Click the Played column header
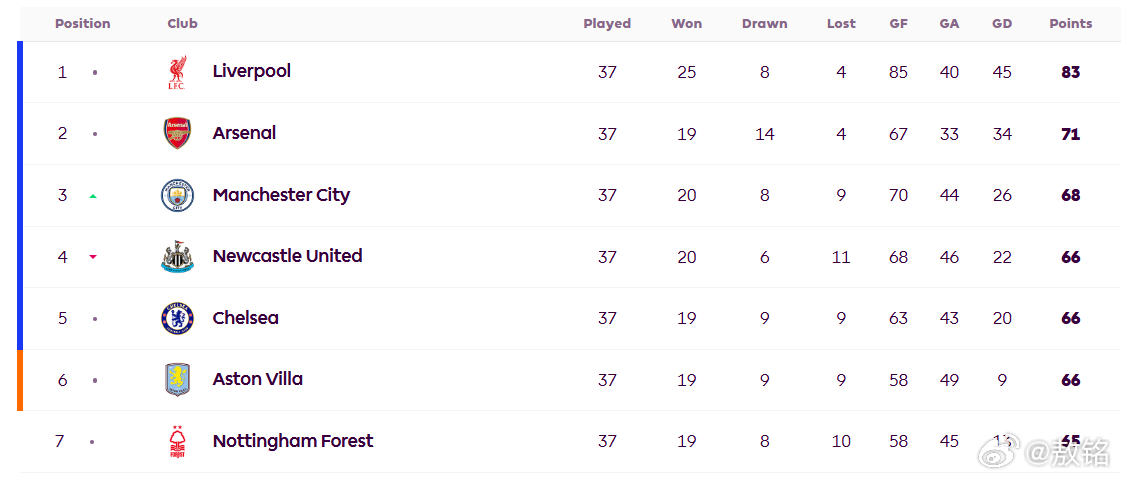Screen dimensions: 1121x479 tap(607, 24)
